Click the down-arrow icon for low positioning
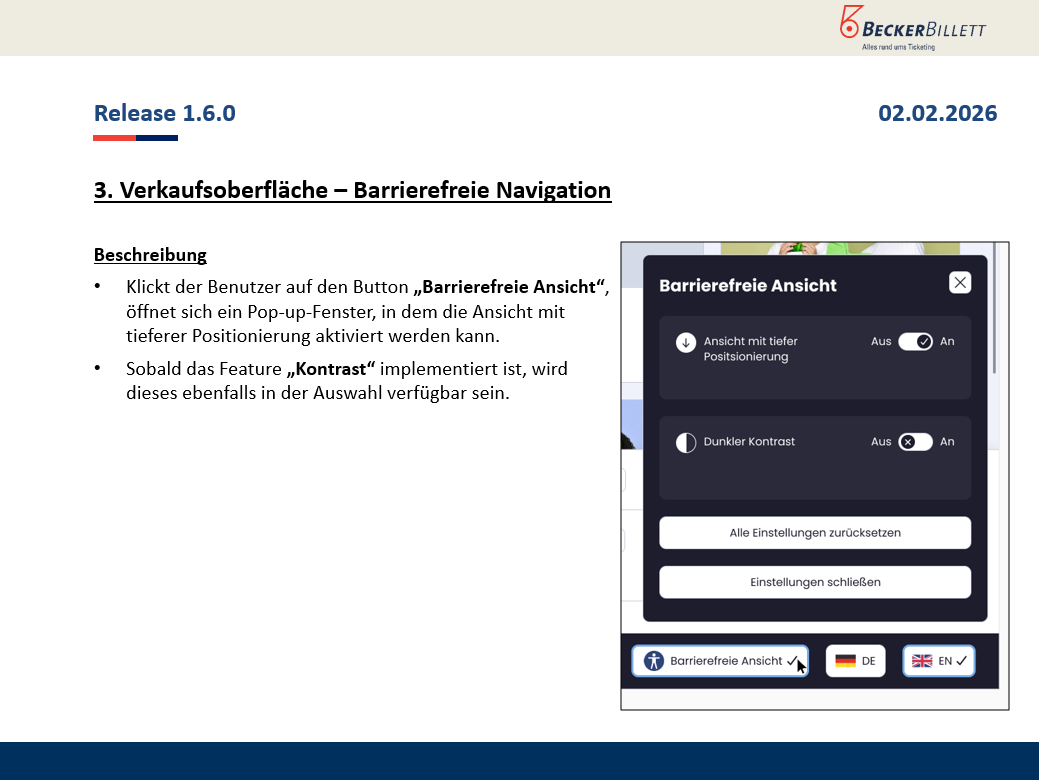 [x=686, y=343]
